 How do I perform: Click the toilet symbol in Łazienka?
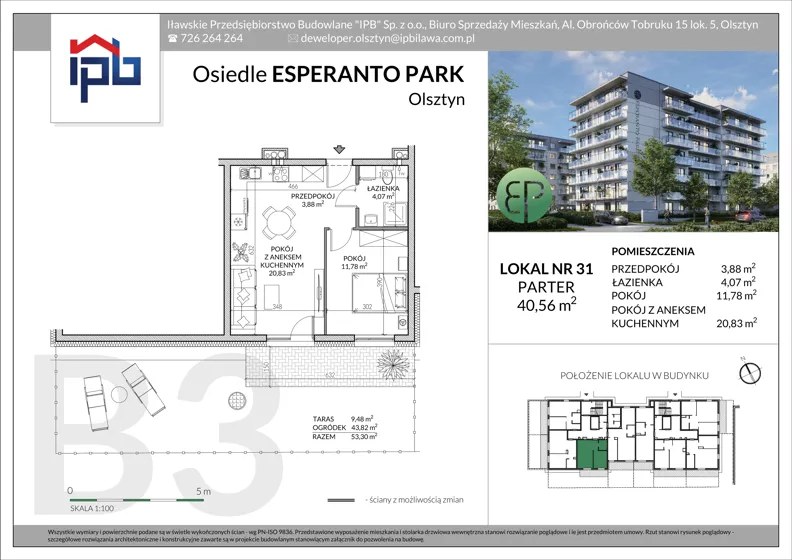tap(386, 176)
